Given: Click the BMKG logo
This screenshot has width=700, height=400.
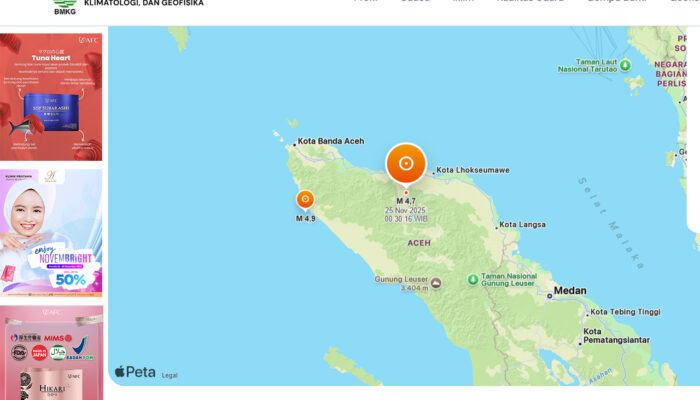Looking at the screenshot, I should point(66,7).
